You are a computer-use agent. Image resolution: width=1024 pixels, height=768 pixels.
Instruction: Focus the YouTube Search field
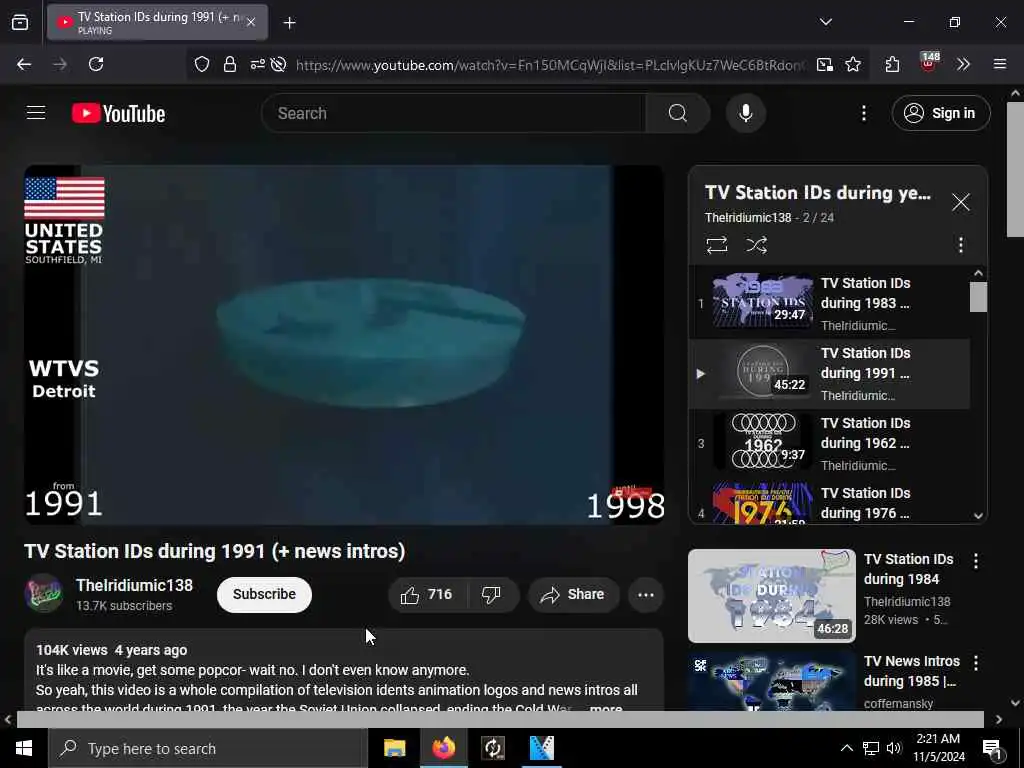coord(454,113)
